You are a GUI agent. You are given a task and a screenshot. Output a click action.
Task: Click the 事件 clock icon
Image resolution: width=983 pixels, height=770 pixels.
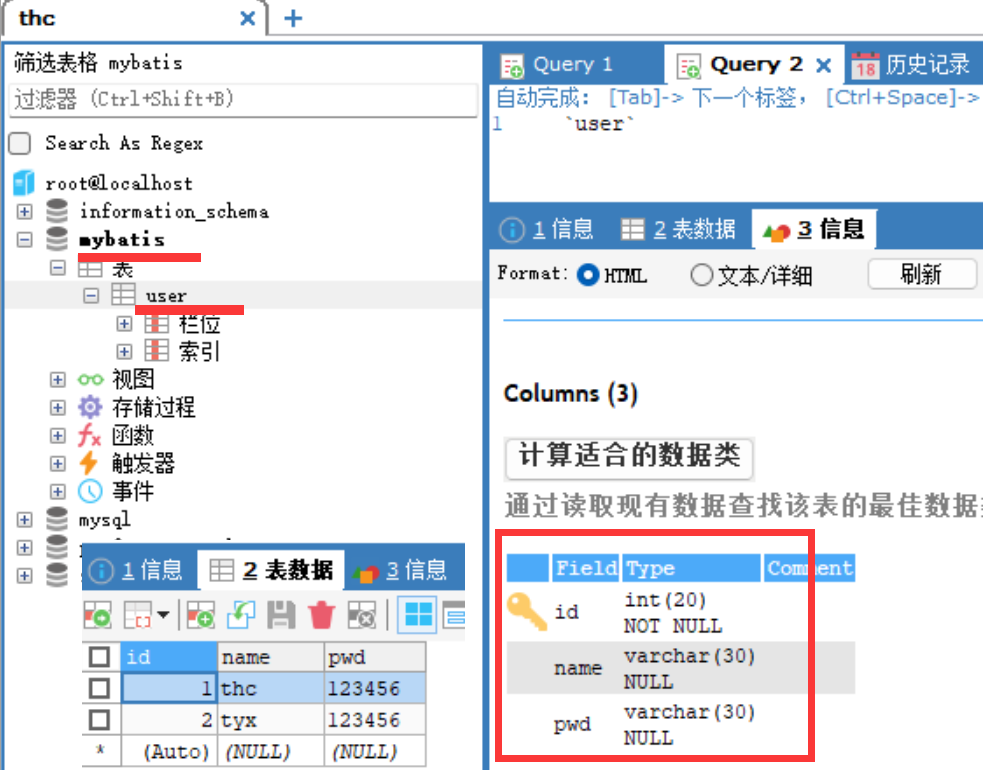pyautogui.click(x=90, y=491)
